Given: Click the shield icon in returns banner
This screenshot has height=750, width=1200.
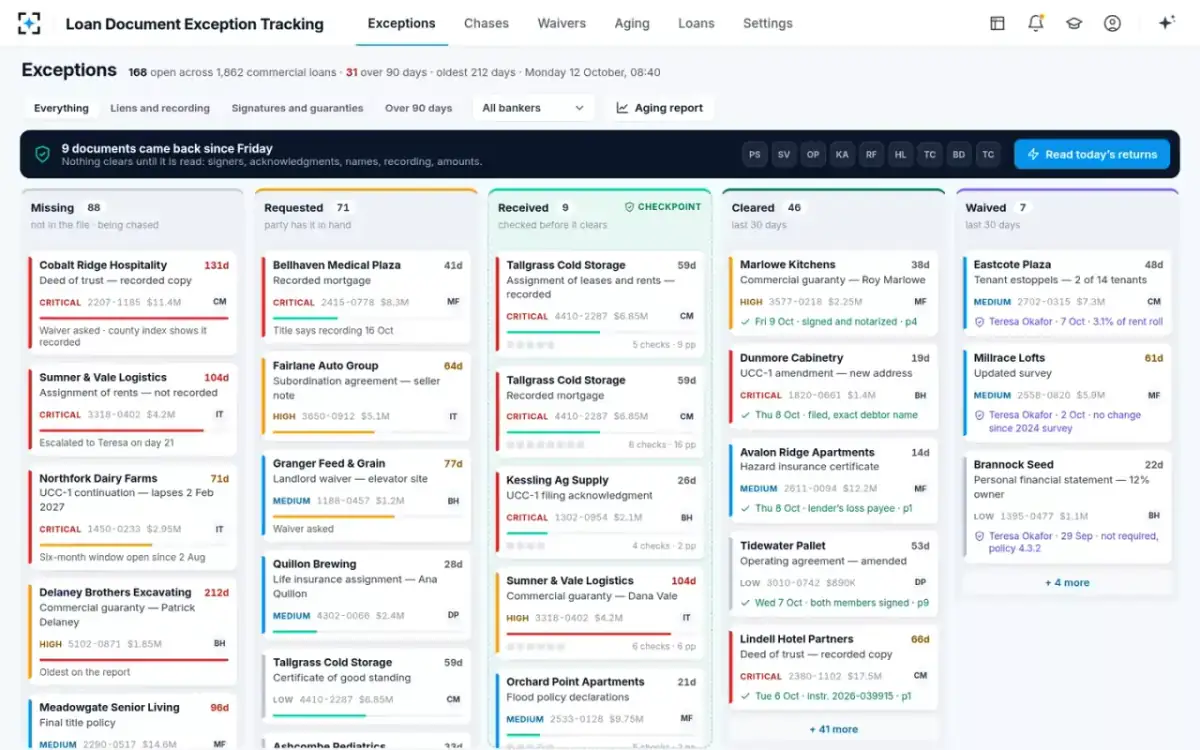Looking at the screenshot, I should [42, 154].
